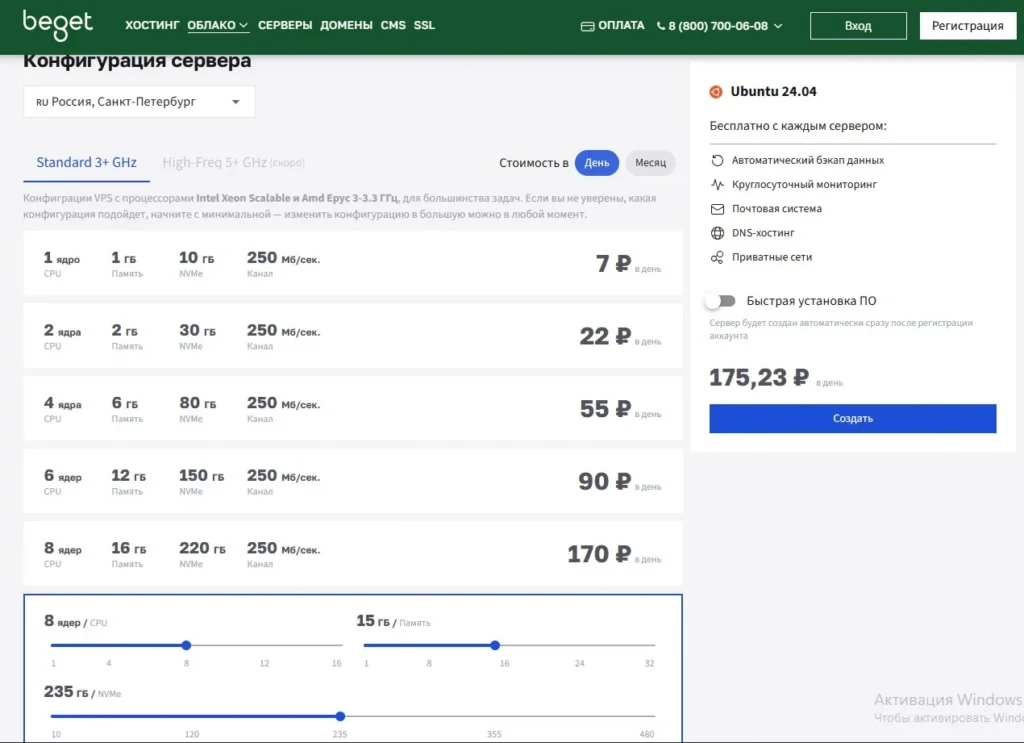The image size is (1024, 743).
Task: Click the Ubuntu 24.04 title
Action: coord(773,92)
